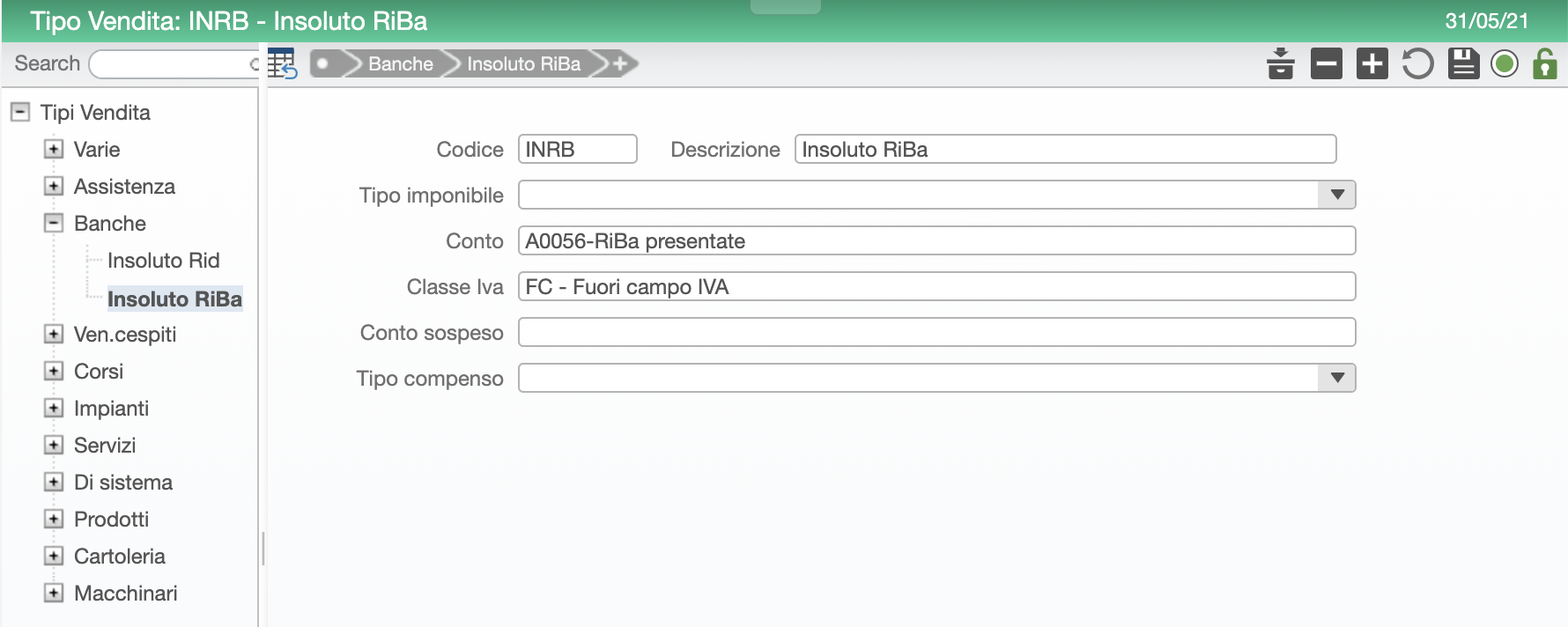Select the Insoluto RiBa breadcrumb item
The height and width of the screenshot is (627, 1568).
pos(523,63)
